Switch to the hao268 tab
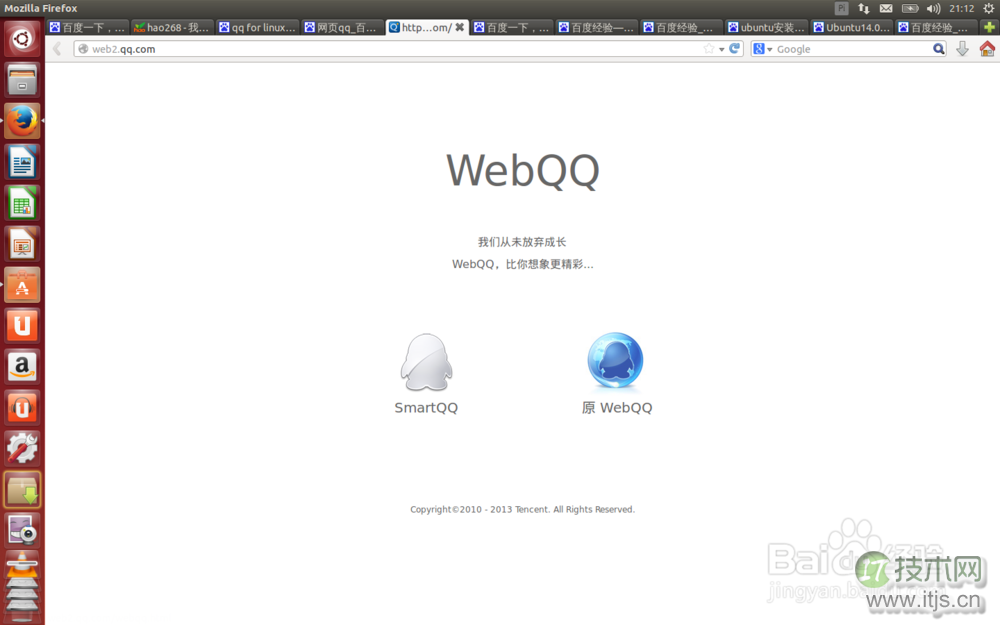The width and height of the screenshot is (1000, 625). [x=172, y=28]
